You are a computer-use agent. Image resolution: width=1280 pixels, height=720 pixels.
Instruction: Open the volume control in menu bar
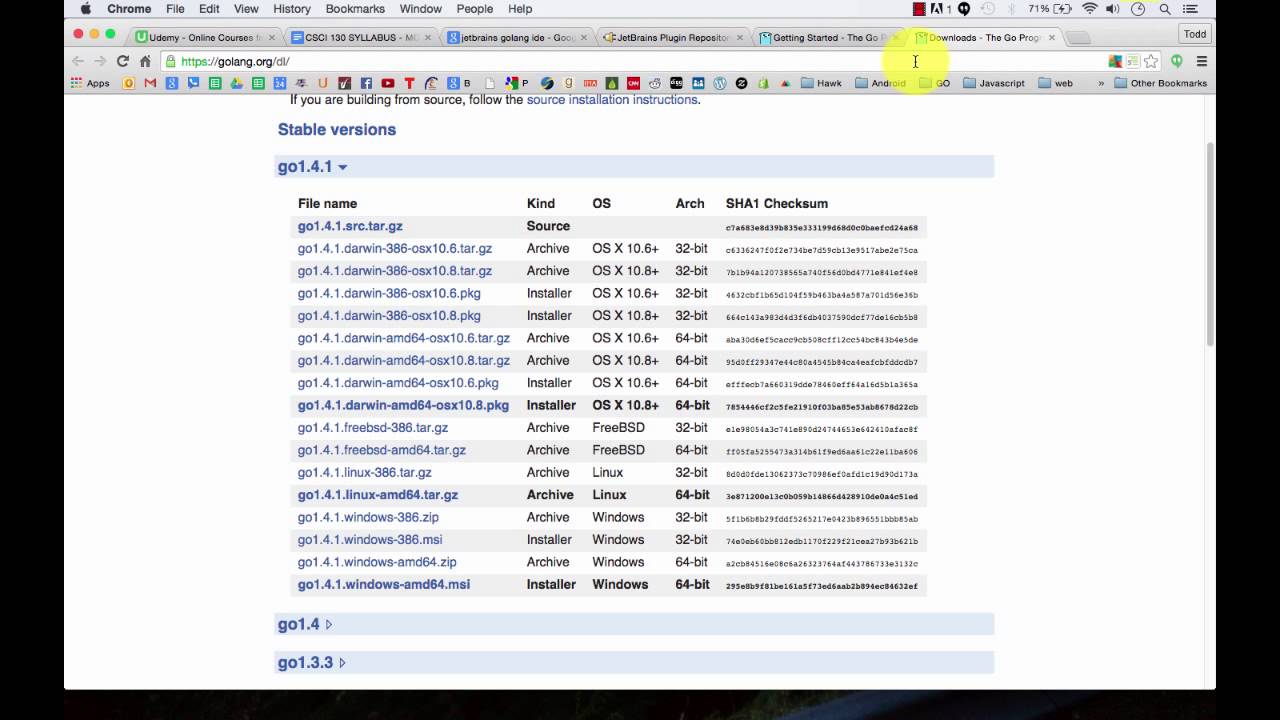tap(1113, 9)
